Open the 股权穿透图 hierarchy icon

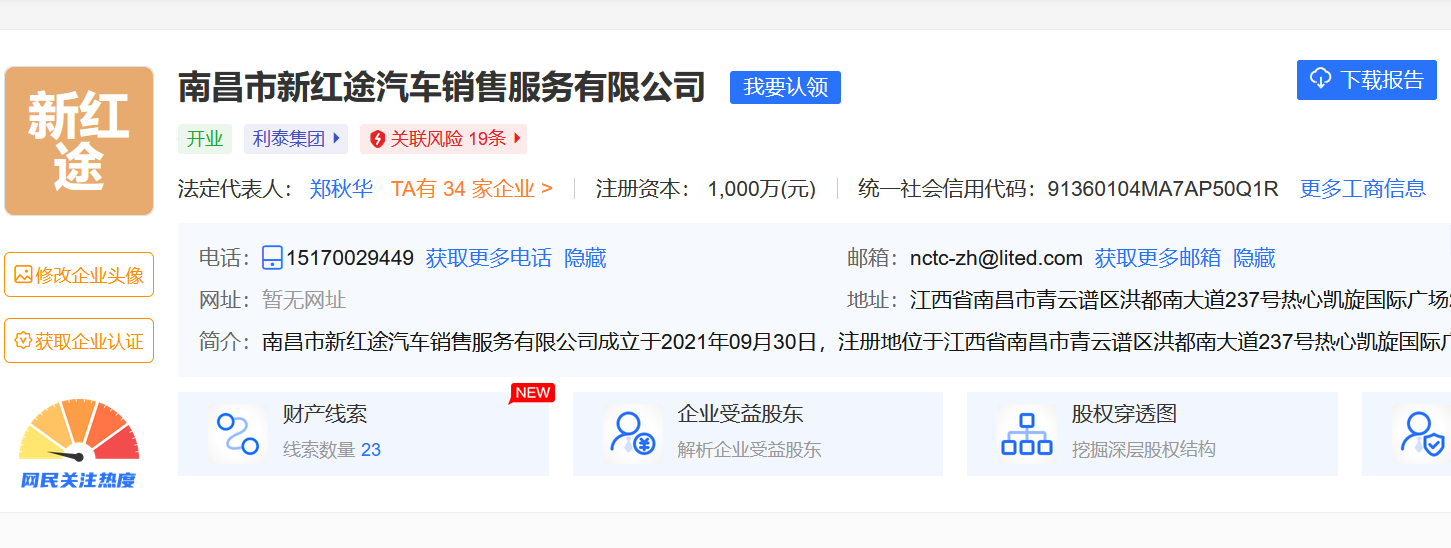point(1026,433)
